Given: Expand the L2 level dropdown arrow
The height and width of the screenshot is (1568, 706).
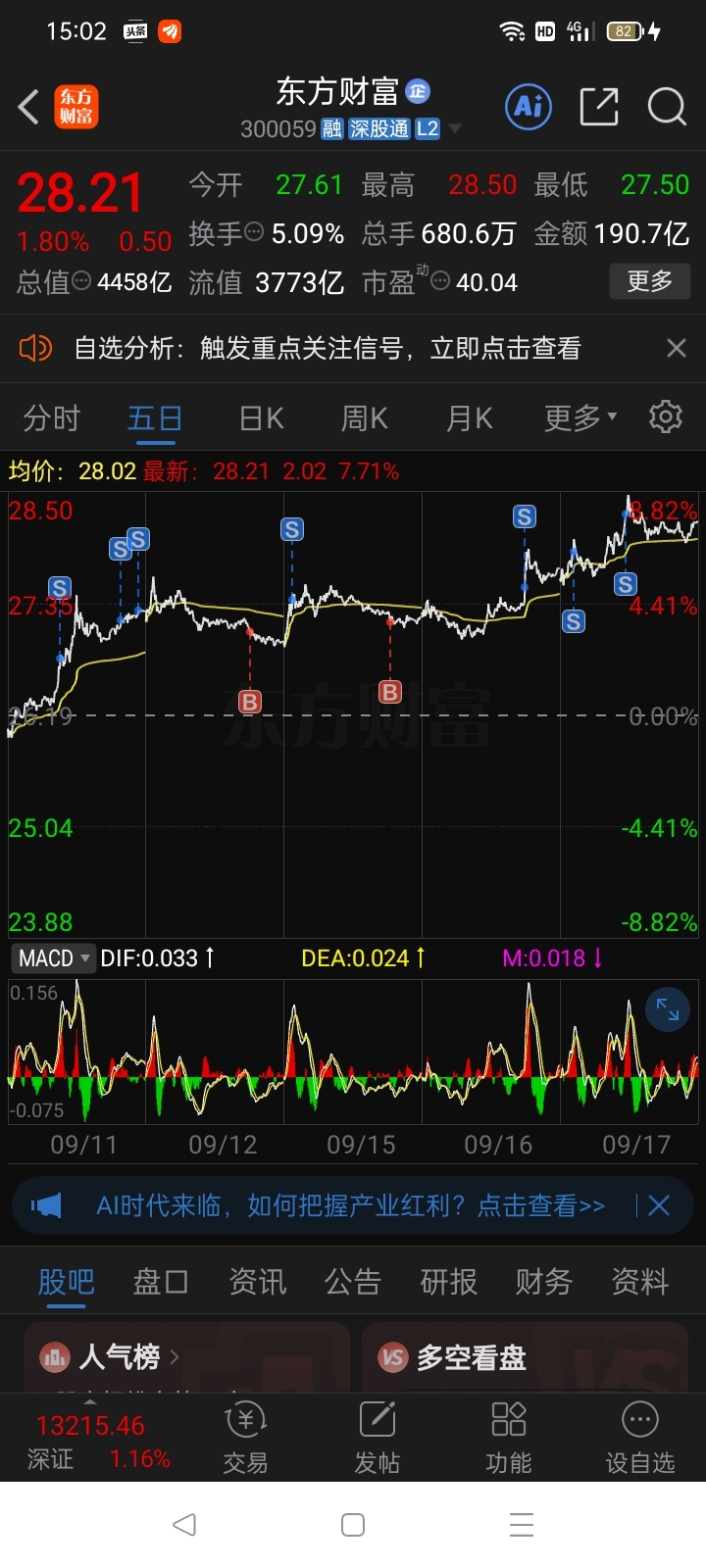Looking at the screenshot, I should 454,129.
